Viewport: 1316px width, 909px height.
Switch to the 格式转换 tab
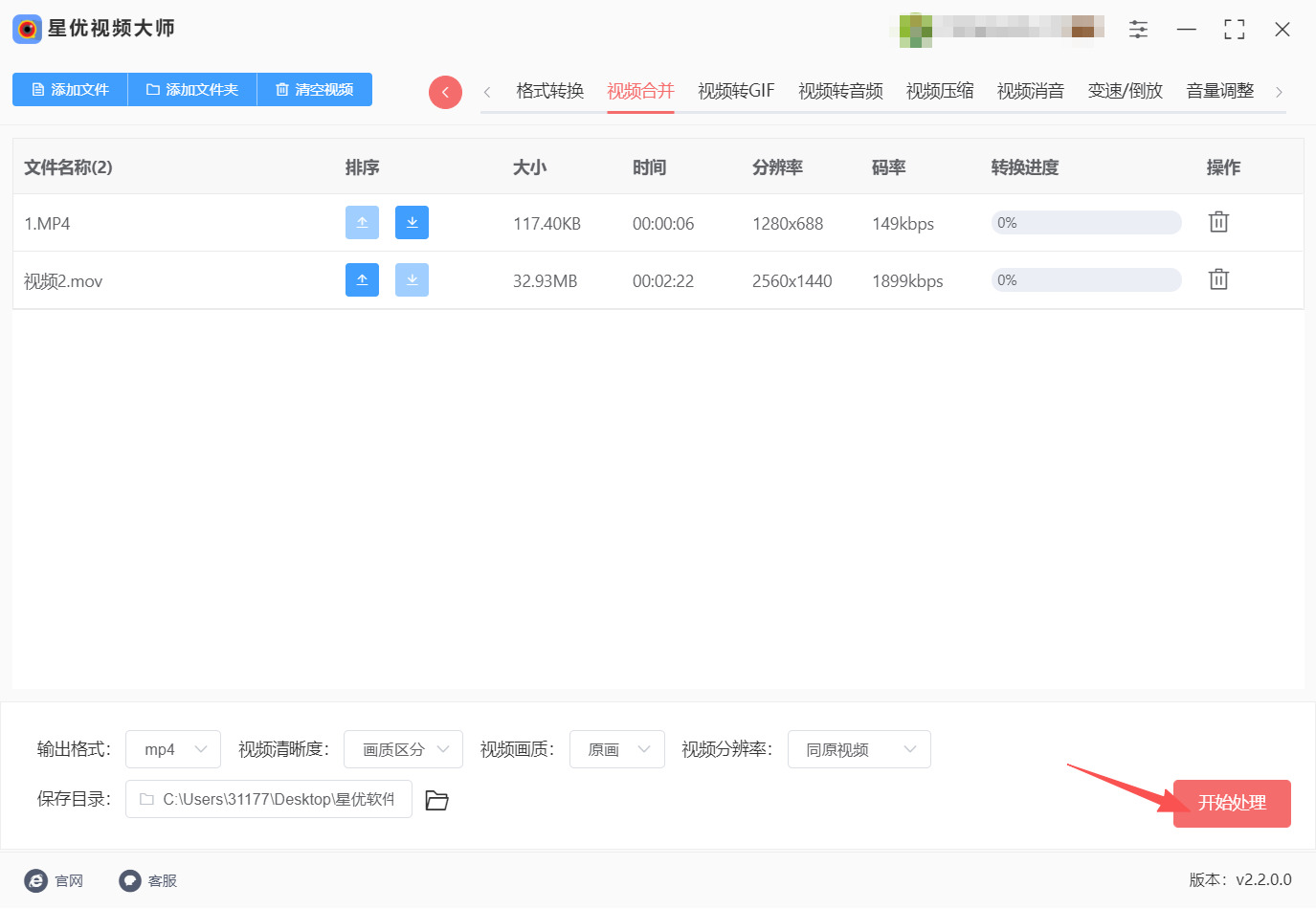pos(549,91)
